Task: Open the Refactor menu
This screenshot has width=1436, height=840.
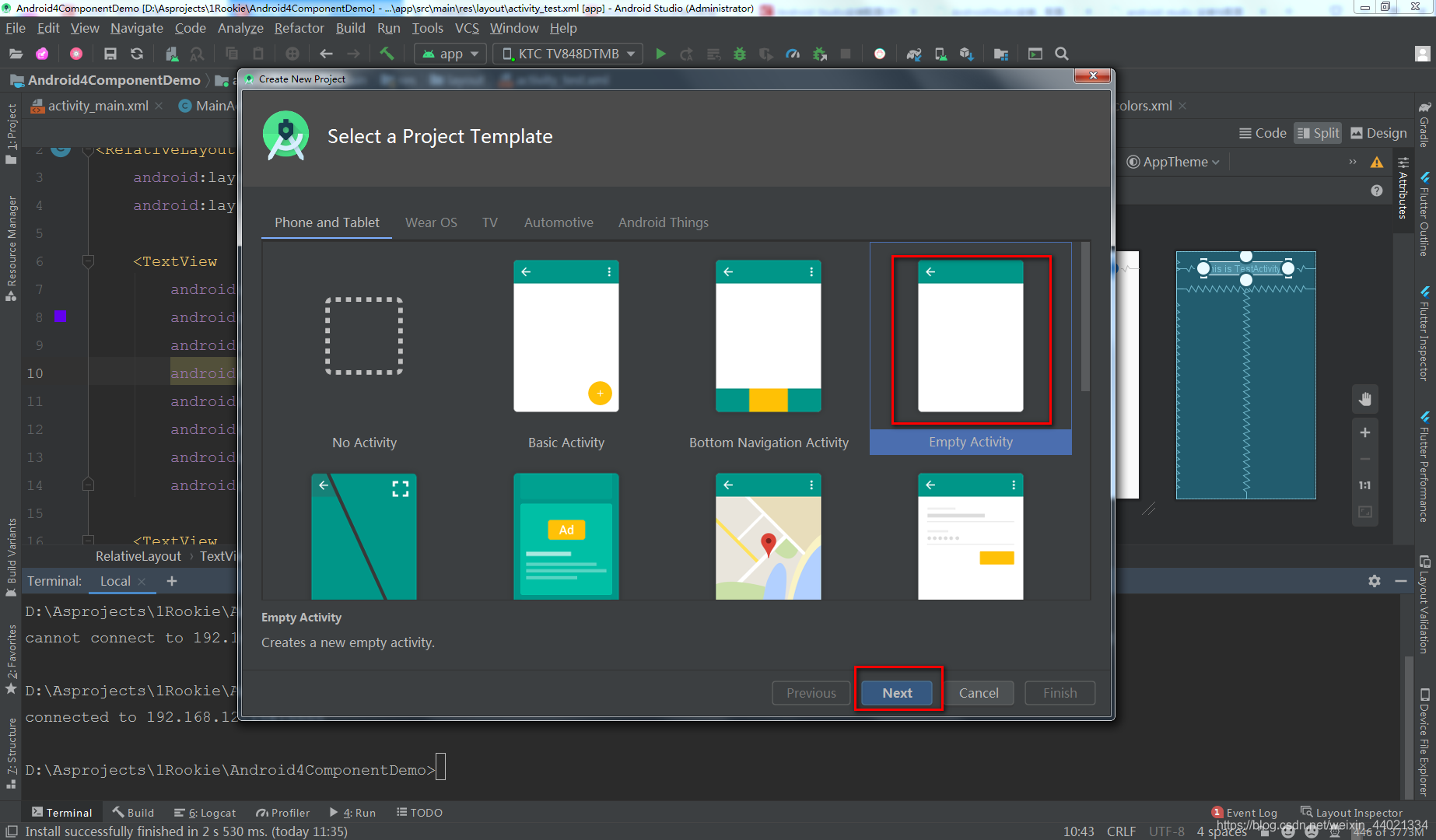Action: tap(299, 28)
